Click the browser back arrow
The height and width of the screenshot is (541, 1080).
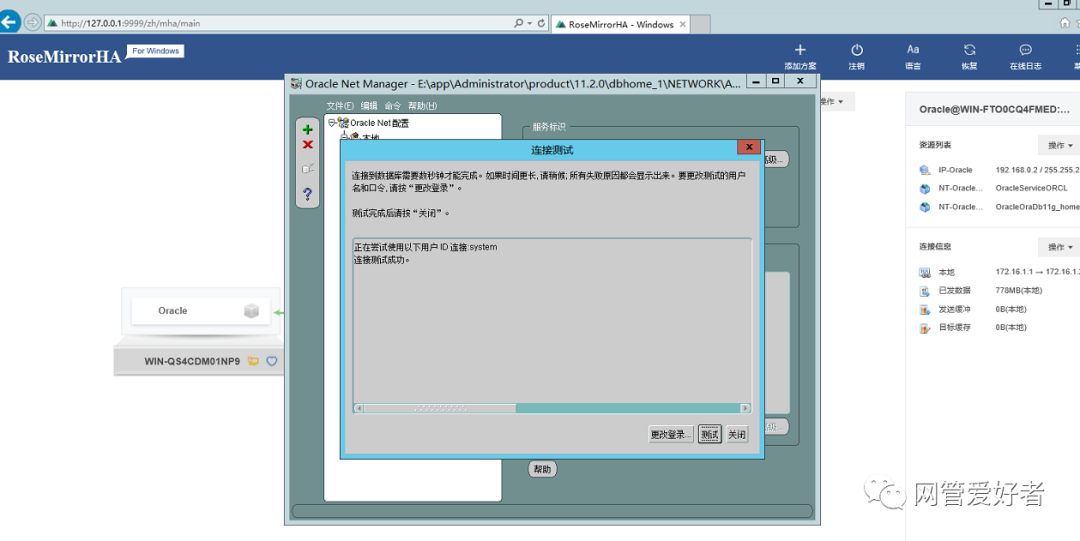point(10,22)
